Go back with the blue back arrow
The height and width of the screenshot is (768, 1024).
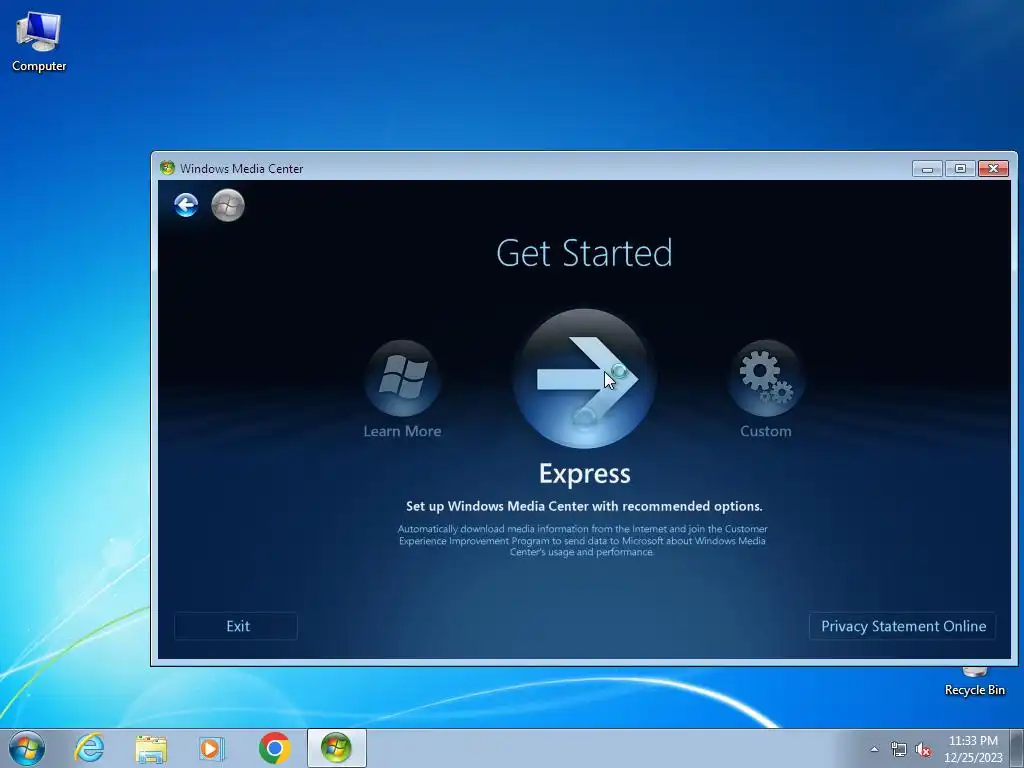(x=186, y=205)
